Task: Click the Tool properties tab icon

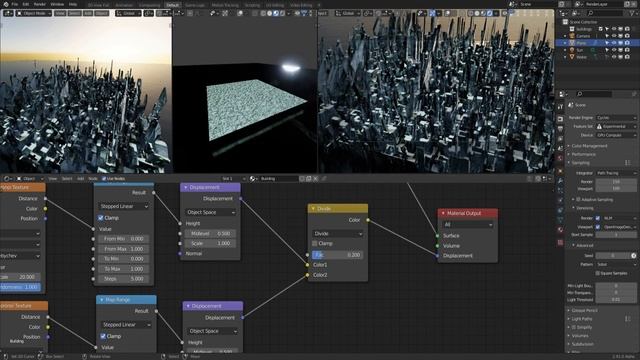Action: (560, 107)
